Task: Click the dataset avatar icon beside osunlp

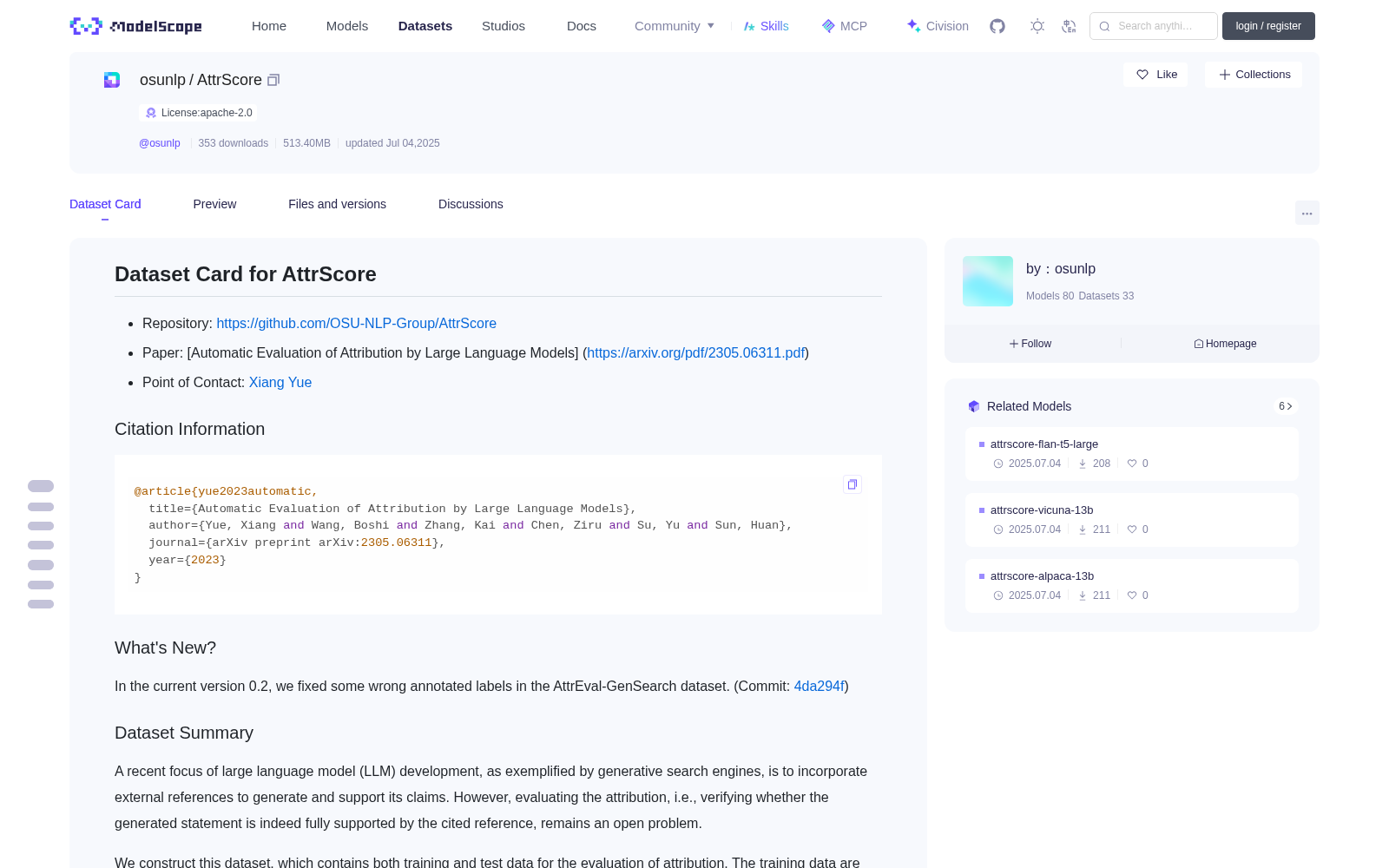Action: 112,80
